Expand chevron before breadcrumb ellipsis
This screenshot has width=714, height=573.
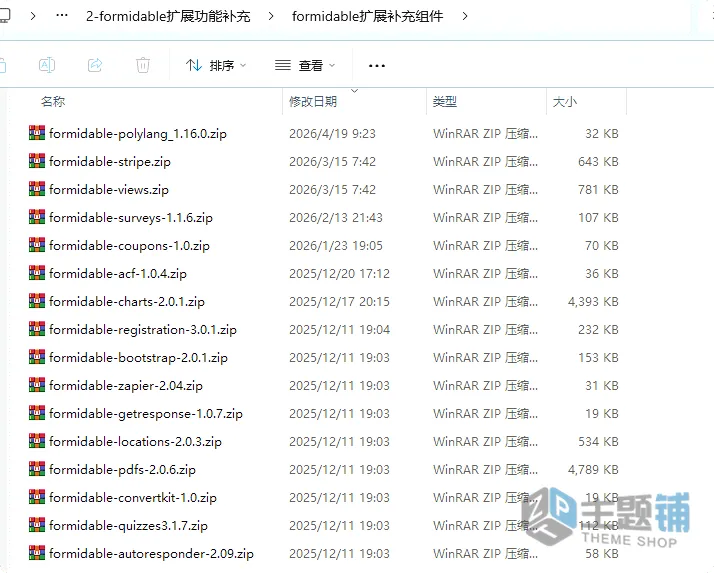coord(33,16)
